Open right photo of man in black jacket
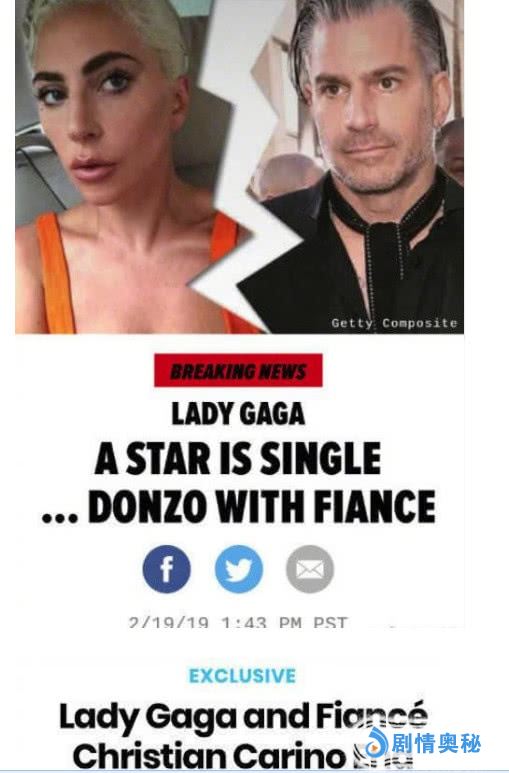 click(x=365, y=167)
